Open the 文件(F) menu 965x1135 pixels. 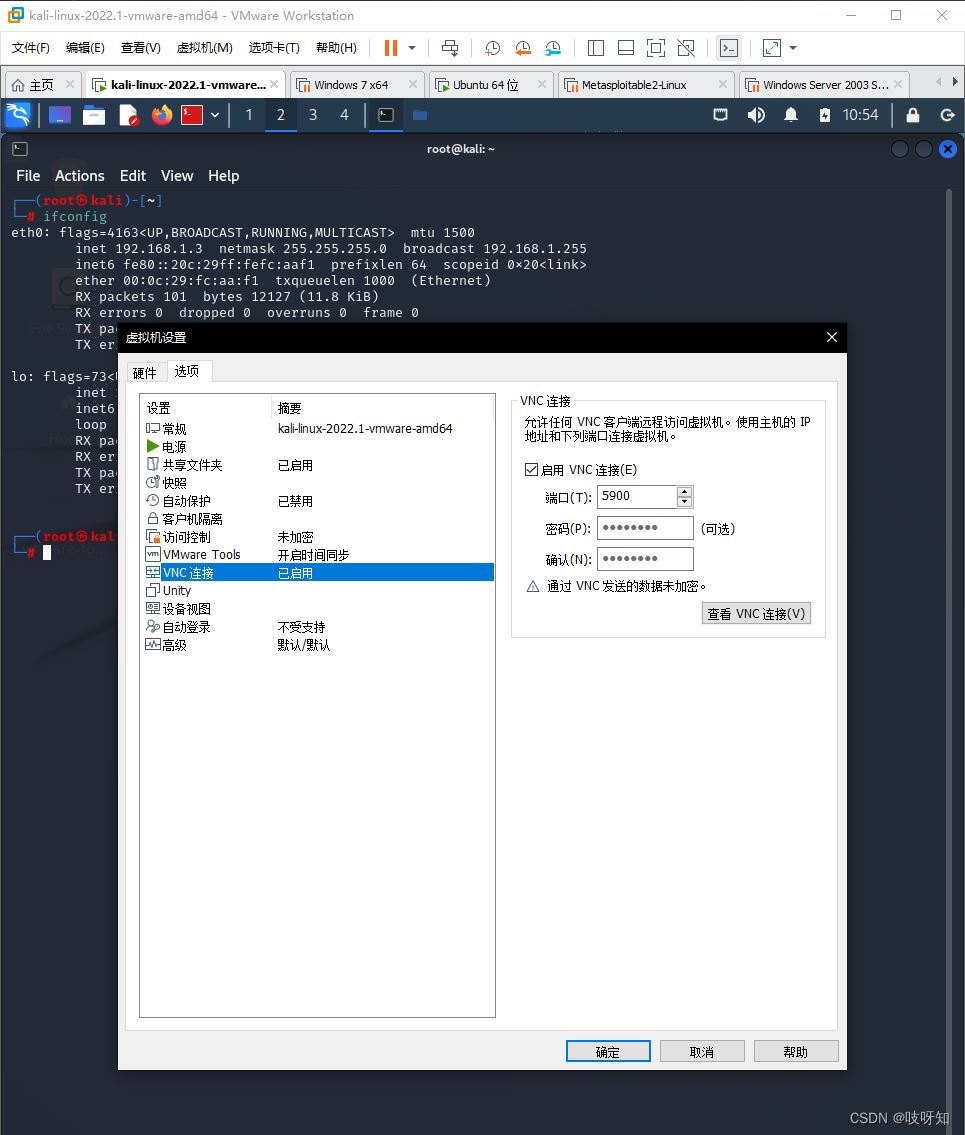[x=30, y=48]
